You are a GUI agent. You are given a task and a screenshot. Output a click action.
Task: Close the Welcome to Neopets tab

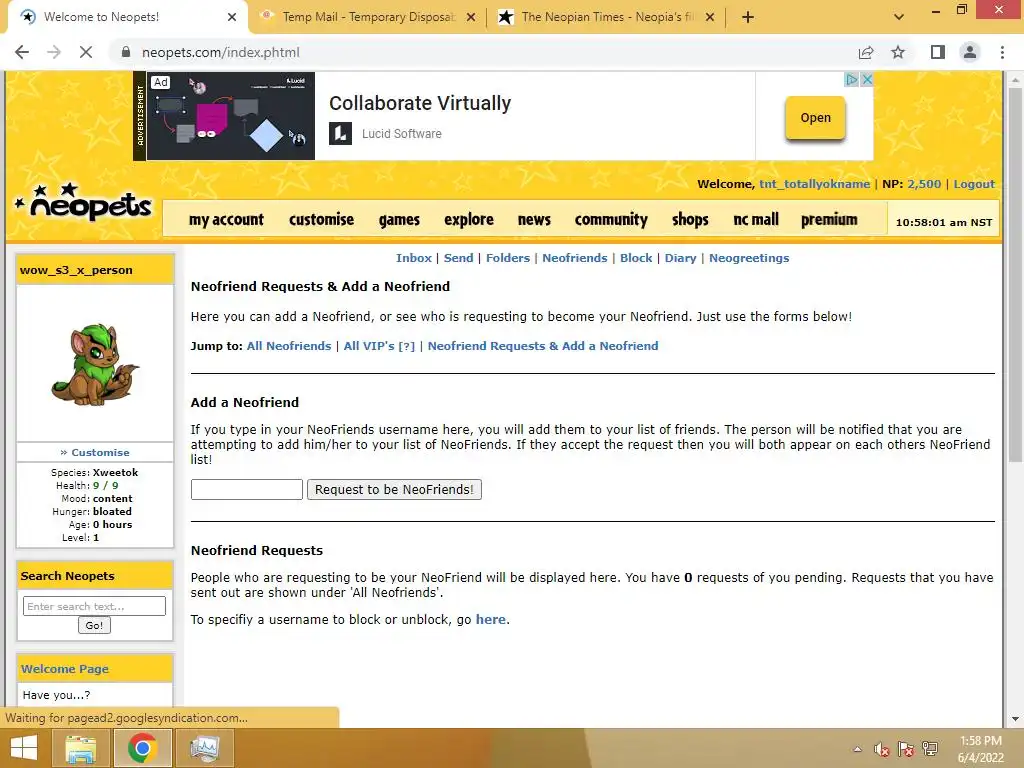coord(232,17)
